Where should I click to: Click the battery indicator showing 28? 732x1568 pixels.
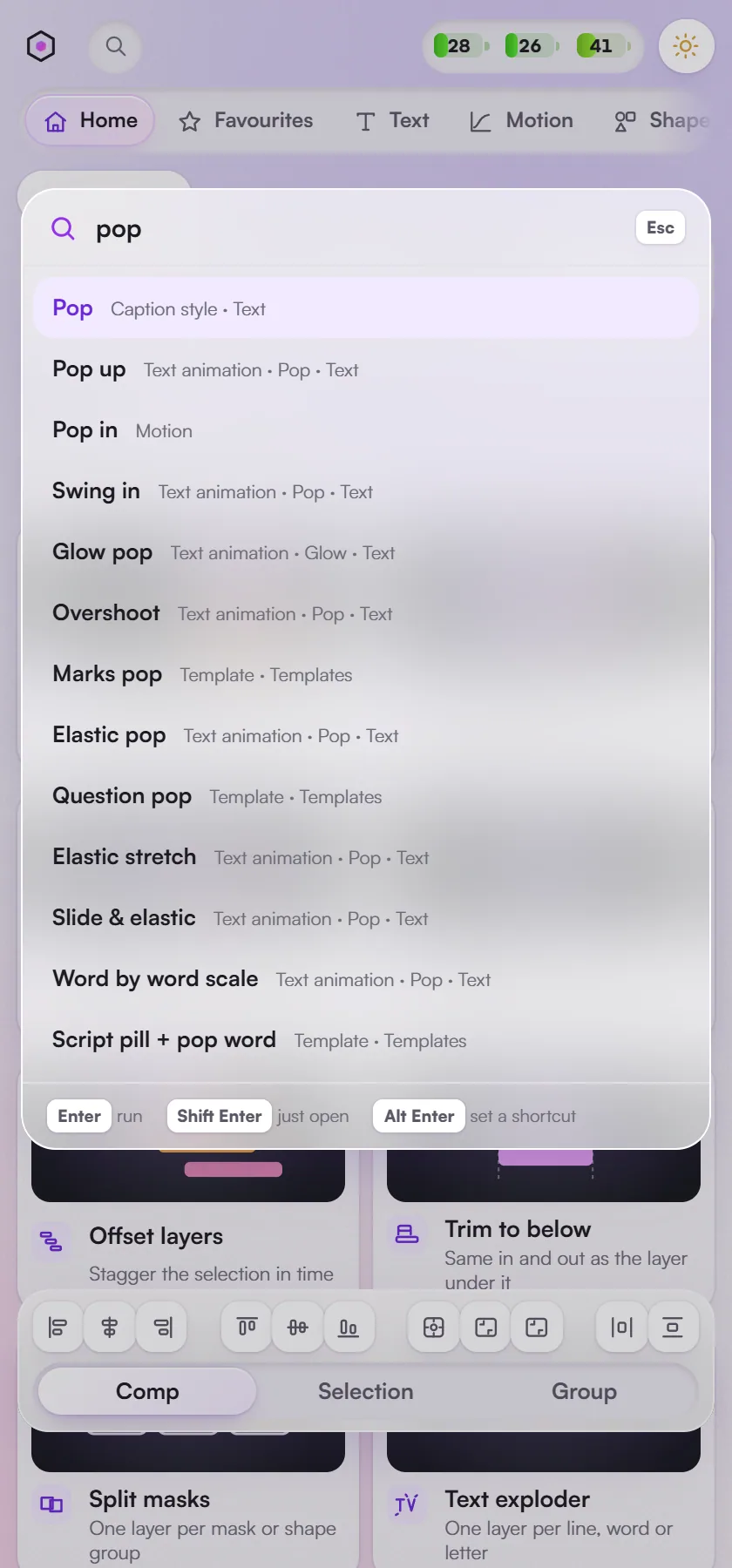[461, 46]
